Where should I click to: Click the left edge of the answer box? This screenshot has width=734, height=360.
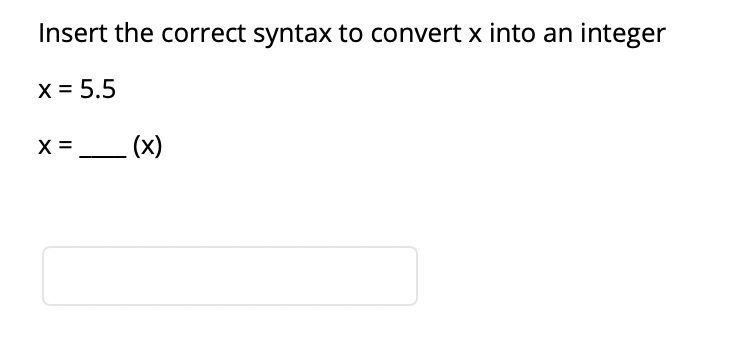(45, 276)
